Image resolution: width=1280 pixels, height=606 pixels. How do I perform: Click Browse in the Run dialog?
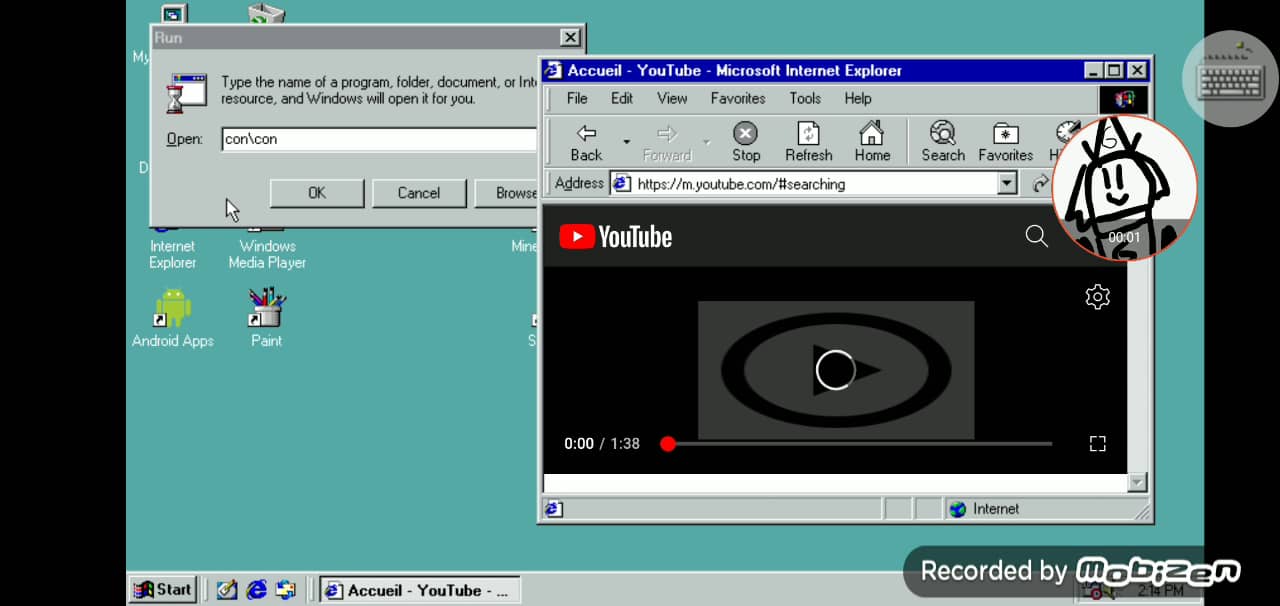508,193
